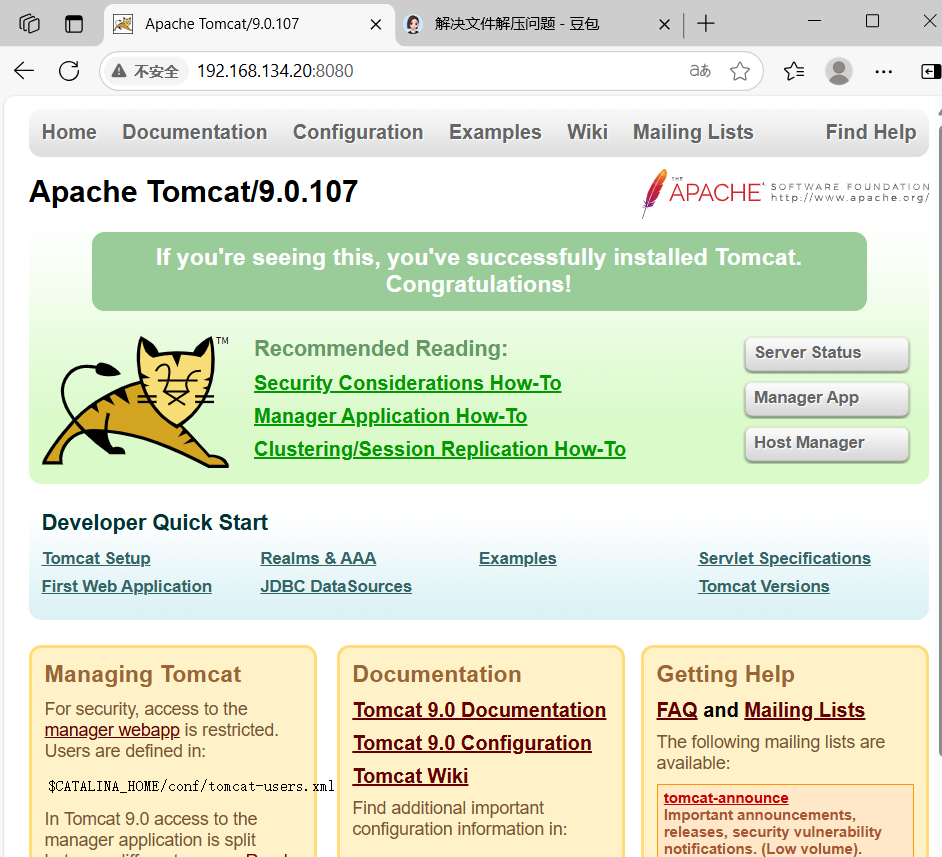Close the 豆包 tab
Viewport: 942px width, 857px height.
click(x=664, y=25)
